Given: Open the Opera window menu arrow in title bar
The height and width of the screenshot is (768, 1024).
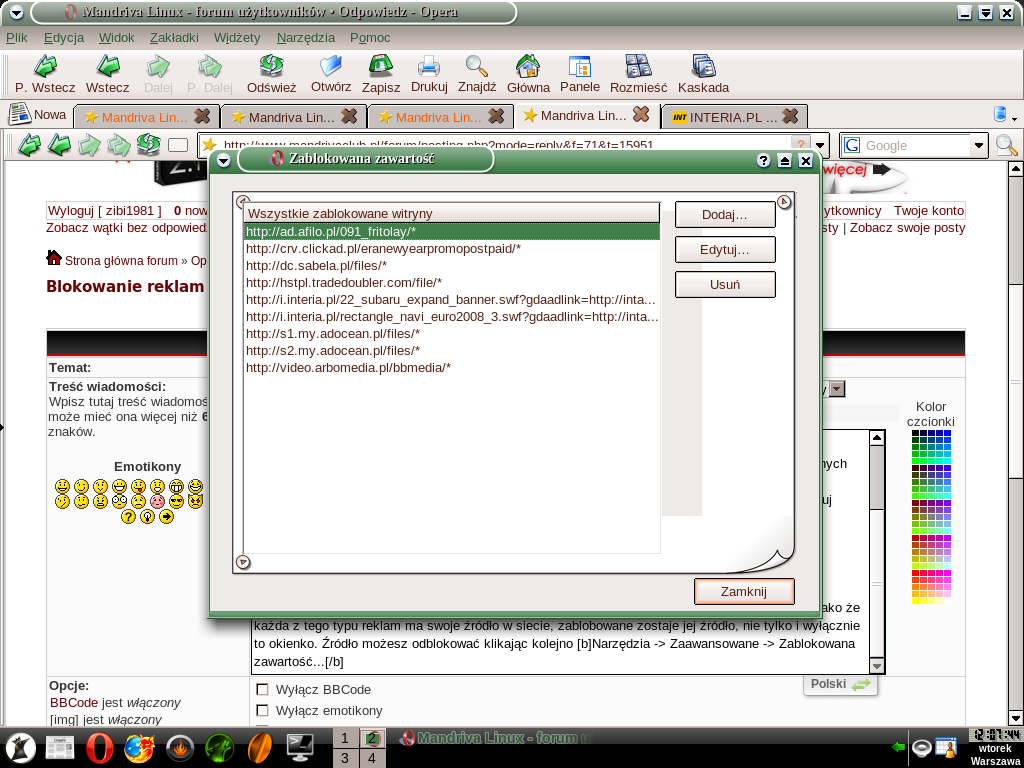Looking at the screenshot, I should pyautogui.click(x=17, y=12).
